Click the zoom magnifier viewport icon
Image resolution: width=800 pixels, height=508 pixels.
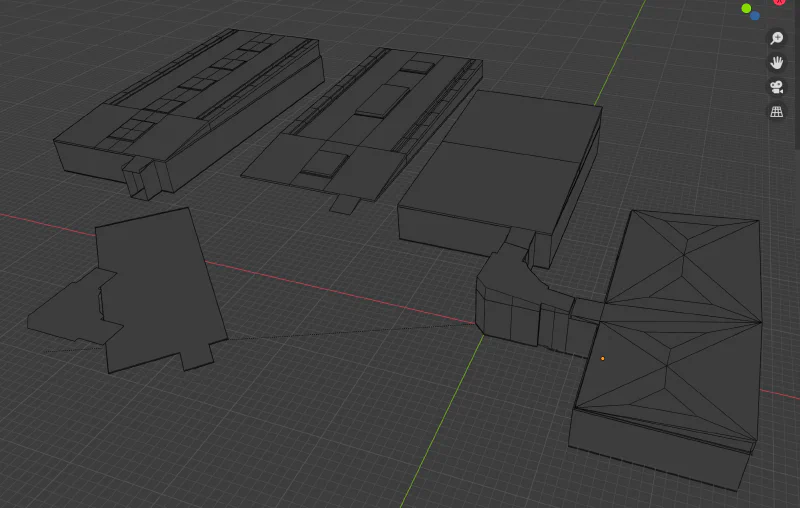pos(776,38)
